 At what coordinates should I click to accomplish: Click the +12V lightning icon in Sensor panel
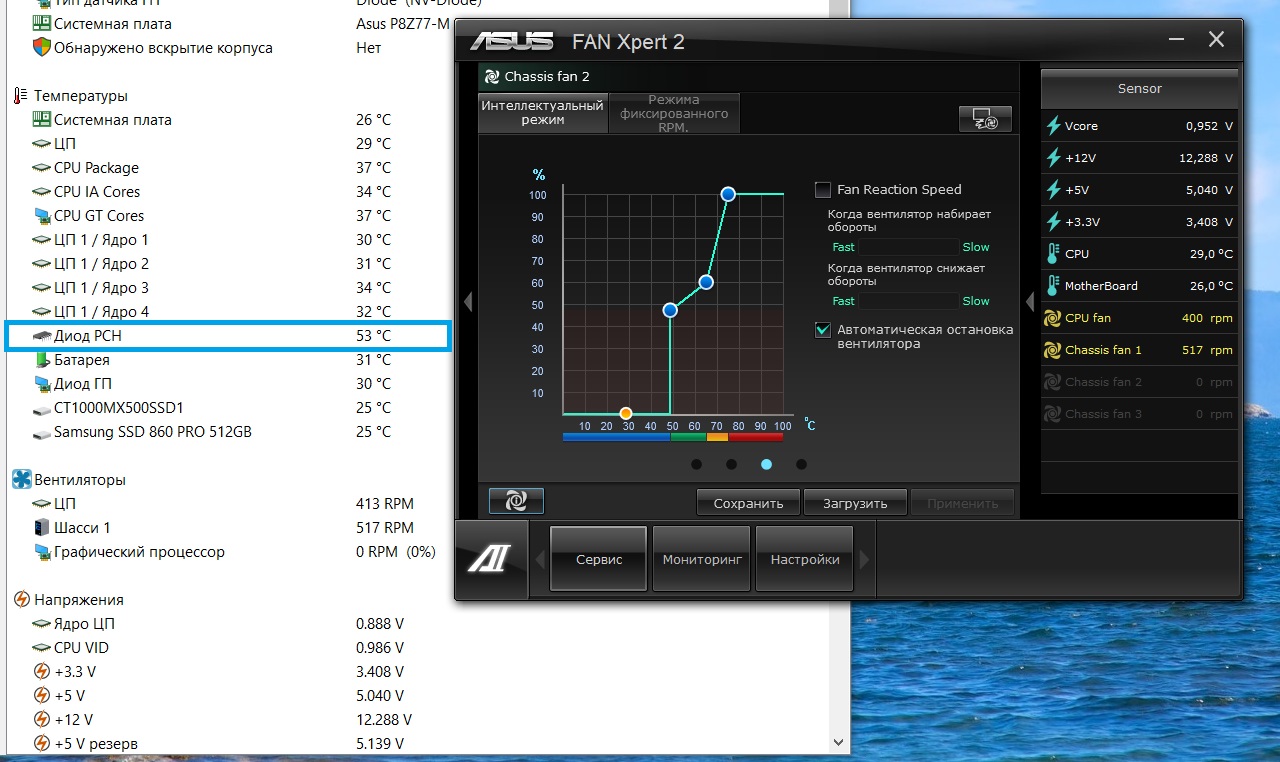1052,158
